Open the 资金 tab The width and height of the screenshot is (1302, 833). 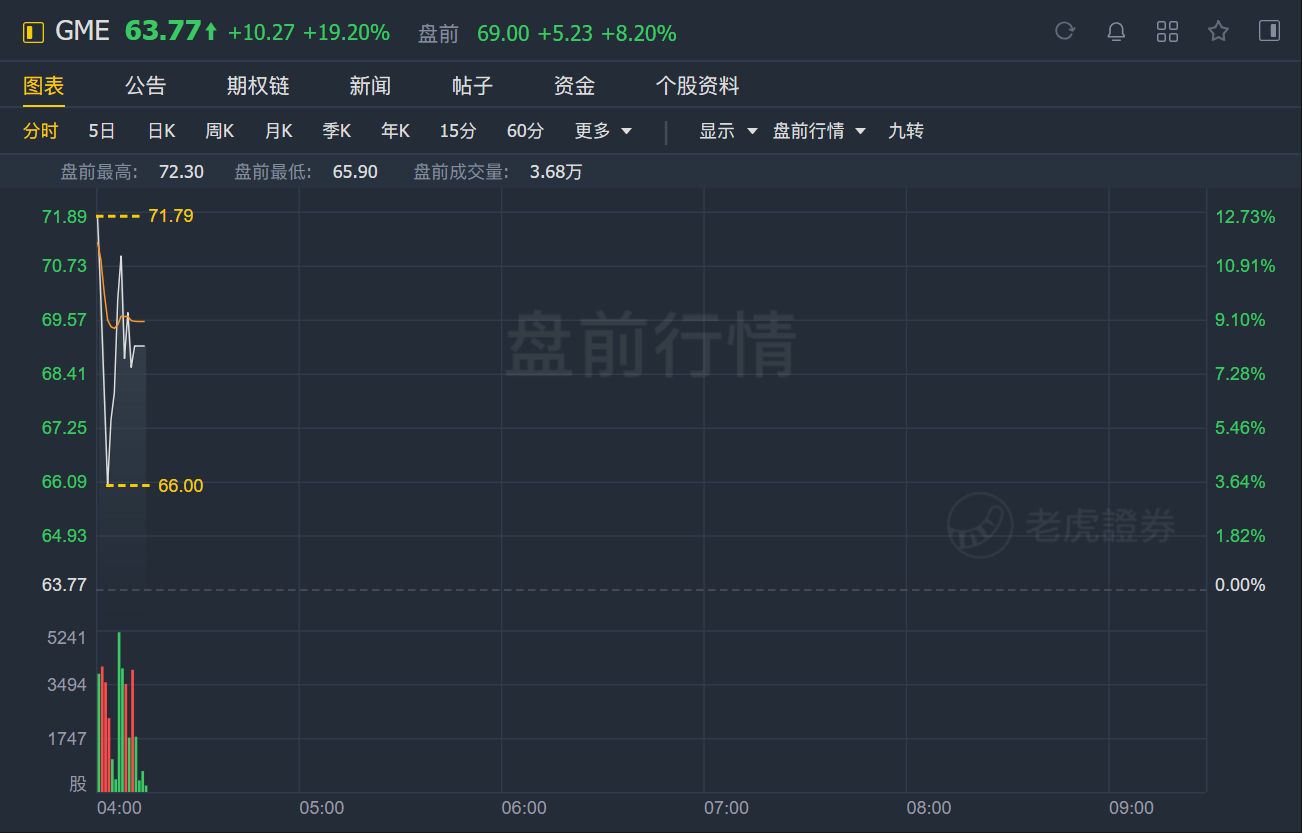pos(574,86)
